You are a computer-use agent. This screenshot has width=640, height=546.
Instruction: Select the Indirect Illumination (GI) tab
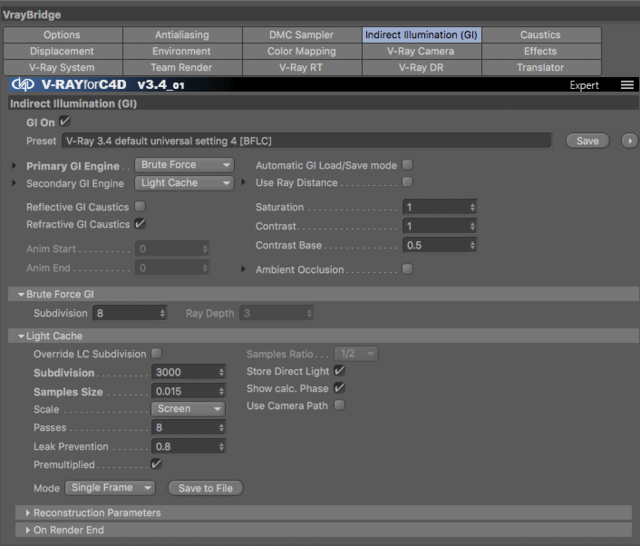421,35
